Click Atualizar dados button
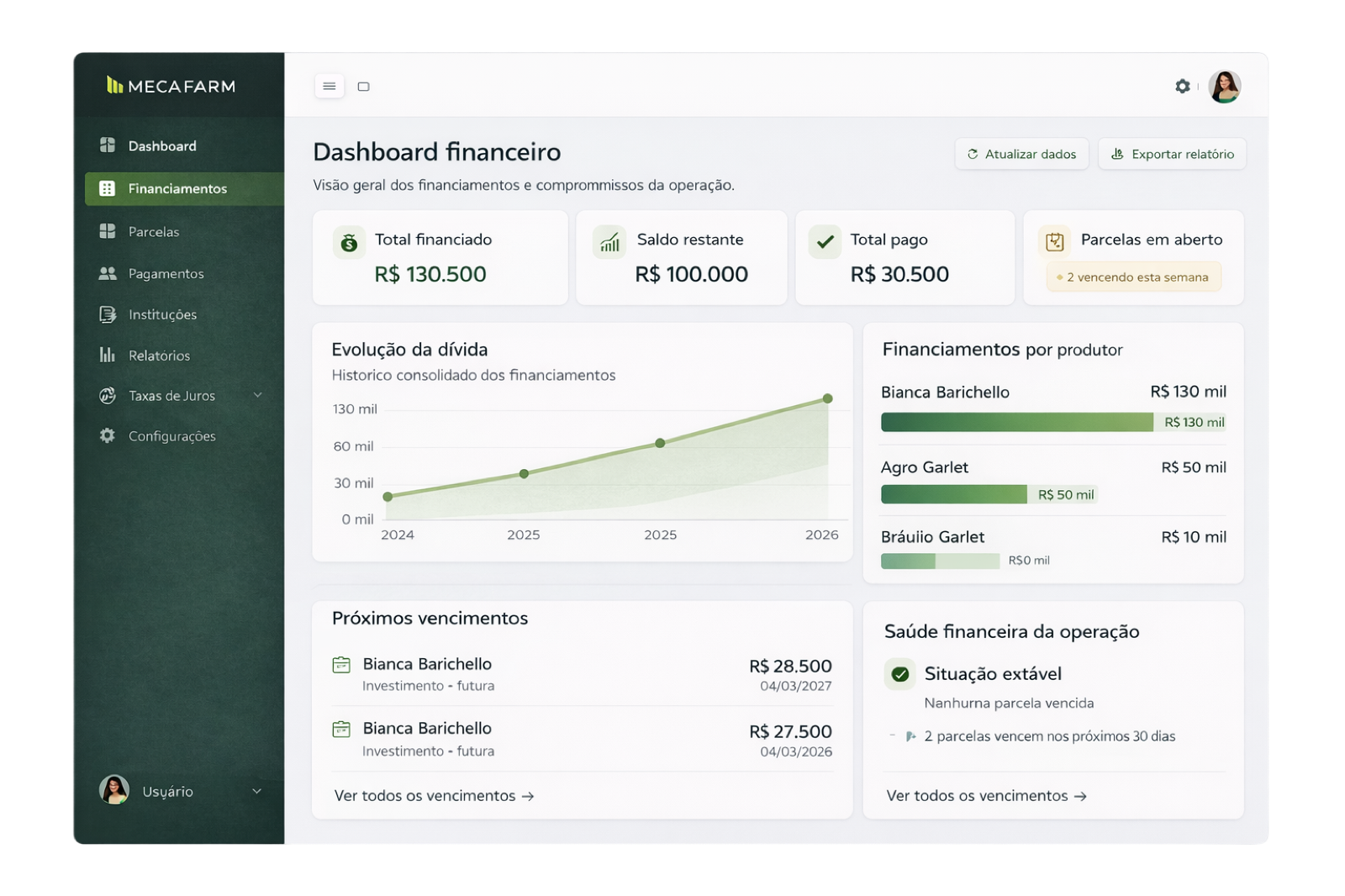The width and height of the screenshot is (1345, 896). point(1021,154)
